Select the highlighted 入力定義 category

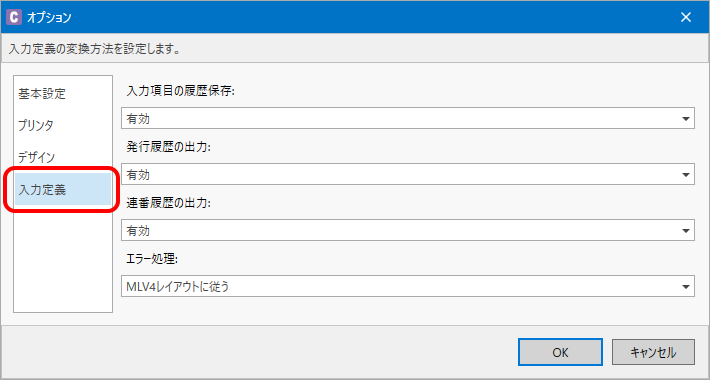coord(63,189)
